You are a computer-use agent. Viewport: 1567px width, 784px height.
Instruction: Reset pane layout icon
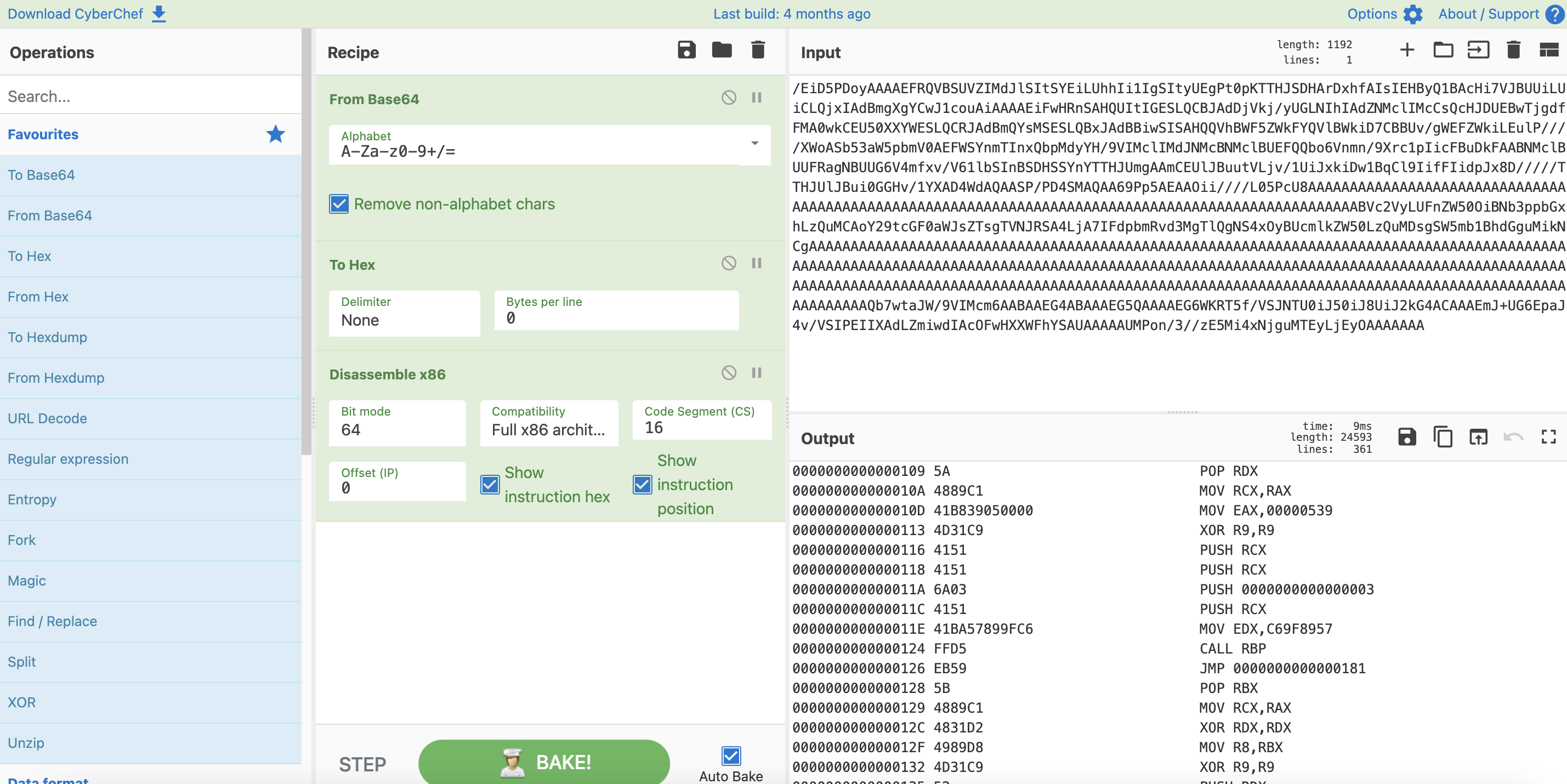tap(1549, 50)
